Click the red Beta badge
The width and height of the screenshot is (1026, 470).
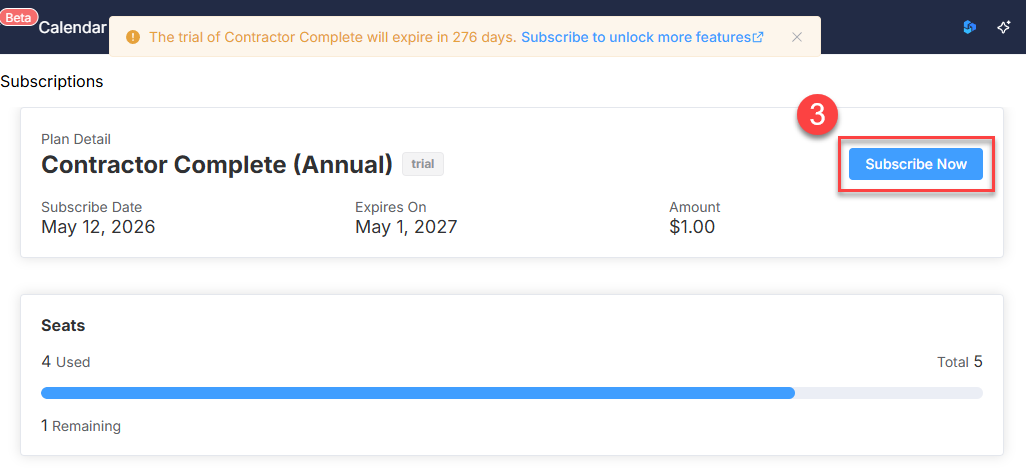pos(19,18)
